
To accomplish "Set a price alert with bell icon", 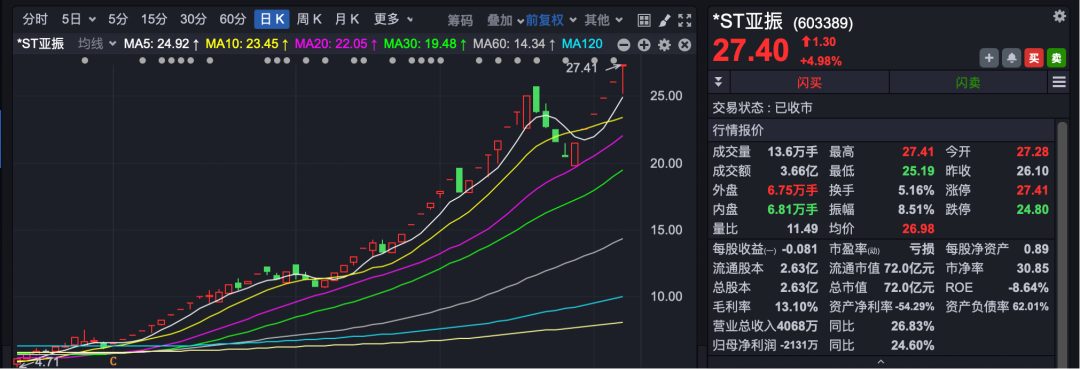I will (x=1011, y=59).
